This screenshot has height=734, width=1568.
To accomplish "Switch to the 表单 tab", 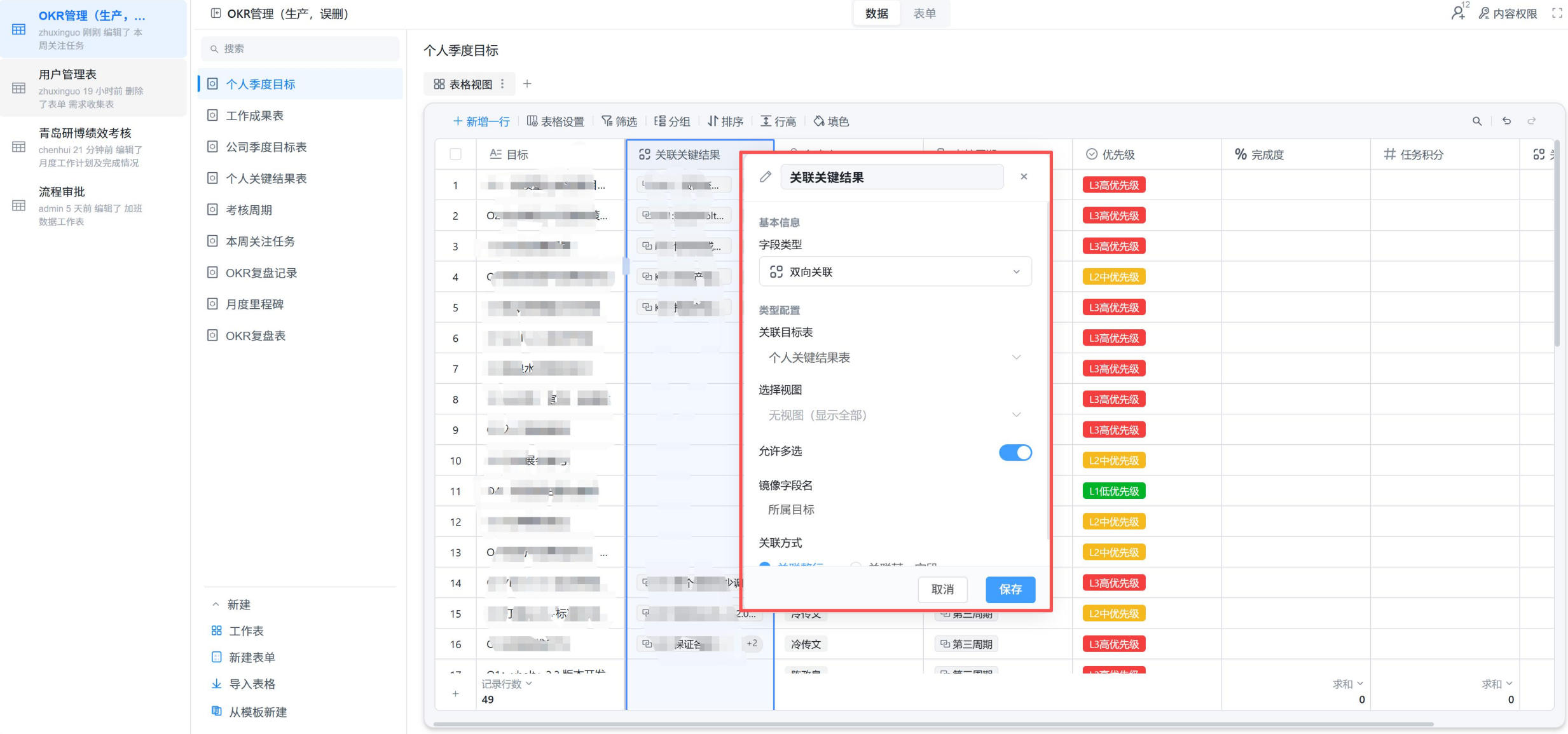I will (x=925, y=13).
